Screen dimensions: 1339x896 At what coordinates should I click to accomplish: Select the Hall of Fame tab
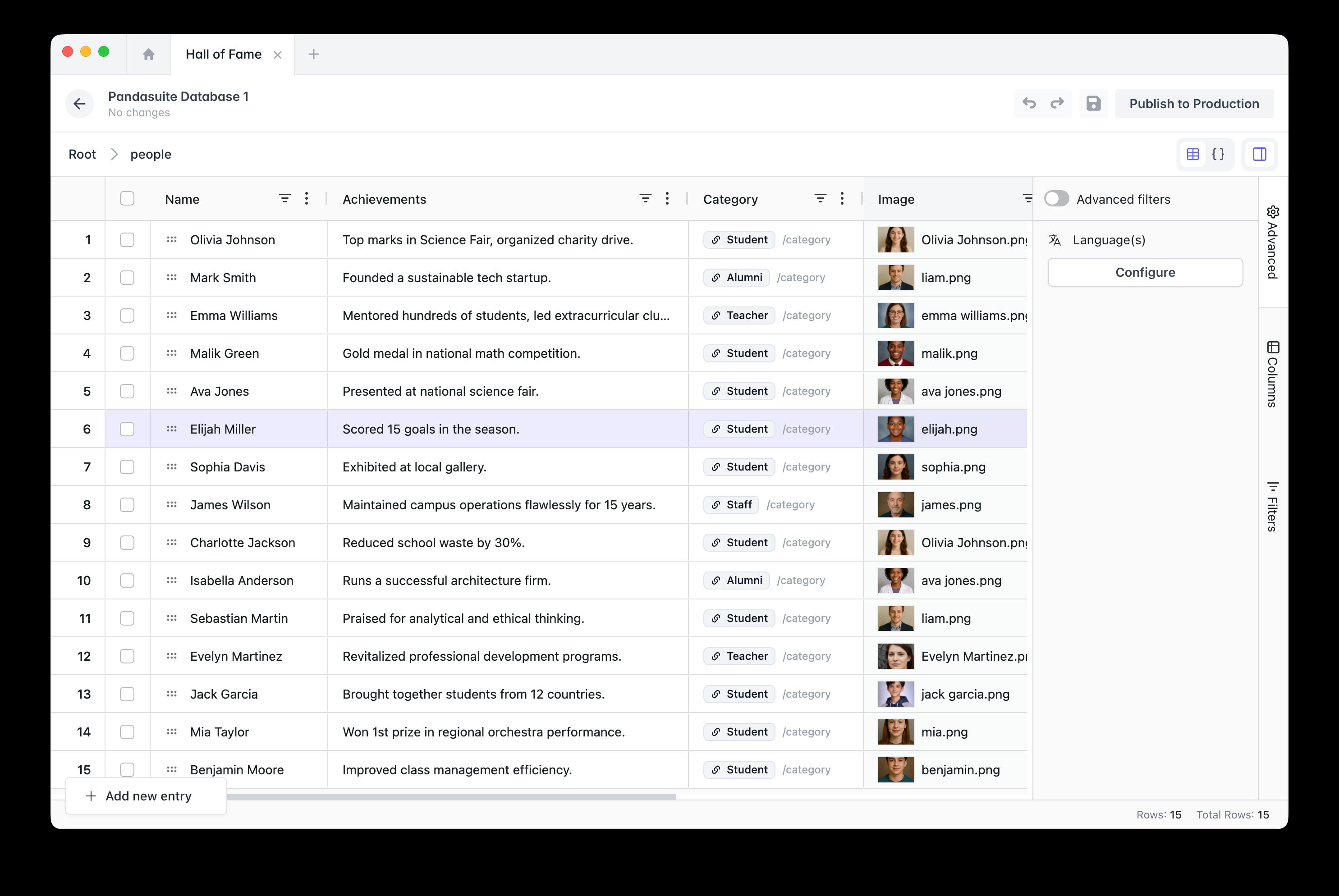(x=223, y=54)
